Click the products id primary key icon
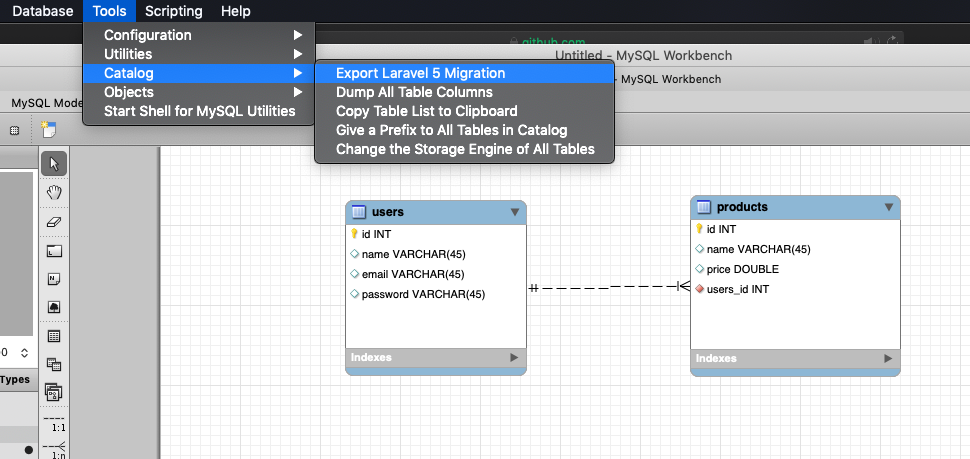The width and height of the screenshot is (970, 459). 700,229
